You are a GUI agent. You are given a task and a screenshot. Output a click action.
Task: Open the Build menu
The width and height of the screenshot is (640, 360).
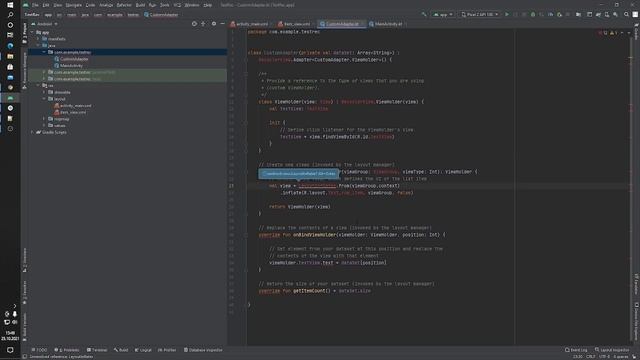pos(140,5)
